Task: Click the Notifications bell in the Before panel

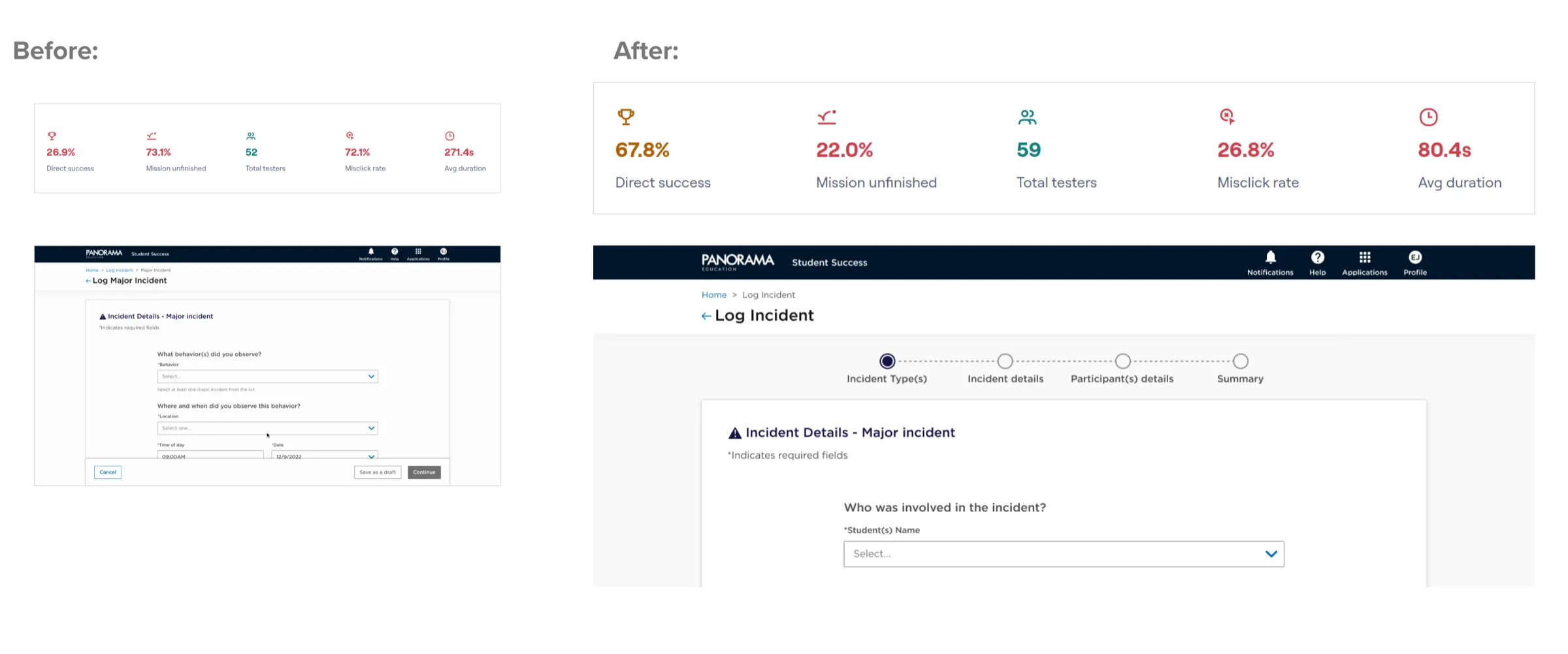Action: coord(371,251)
